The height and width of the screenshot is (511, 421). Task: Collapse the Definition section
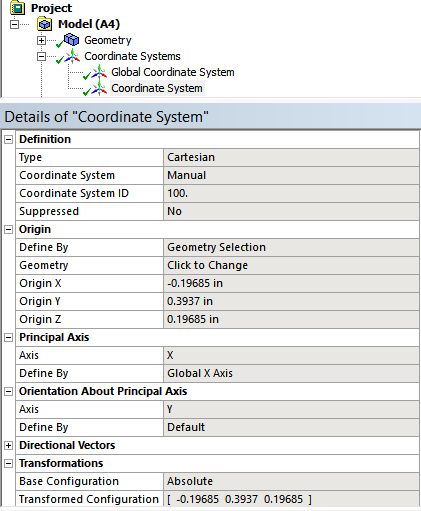[x=8, y=139]
